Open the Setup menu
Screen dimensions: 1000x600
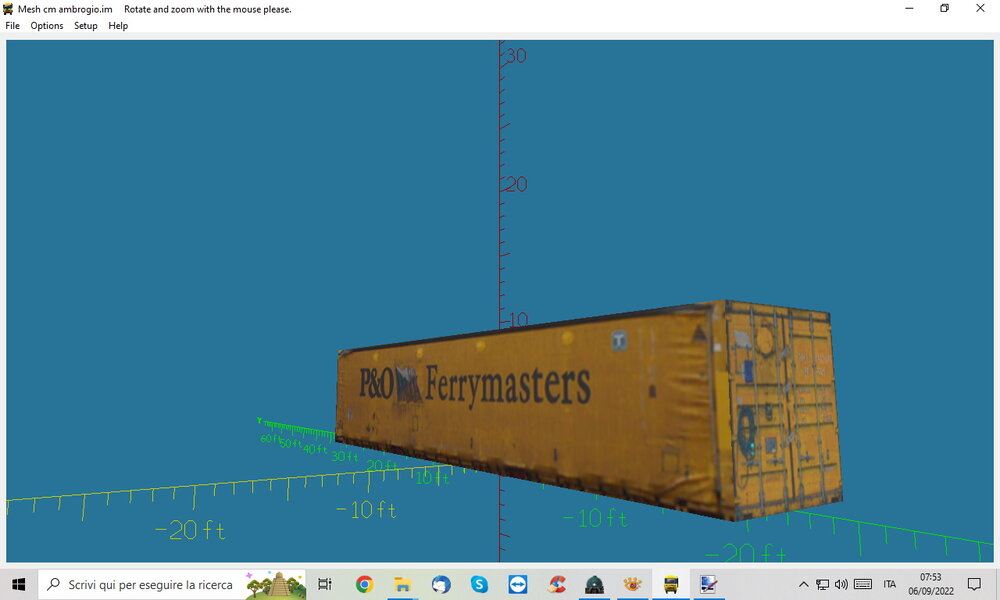pyautogui.click(x=85, y=26)
